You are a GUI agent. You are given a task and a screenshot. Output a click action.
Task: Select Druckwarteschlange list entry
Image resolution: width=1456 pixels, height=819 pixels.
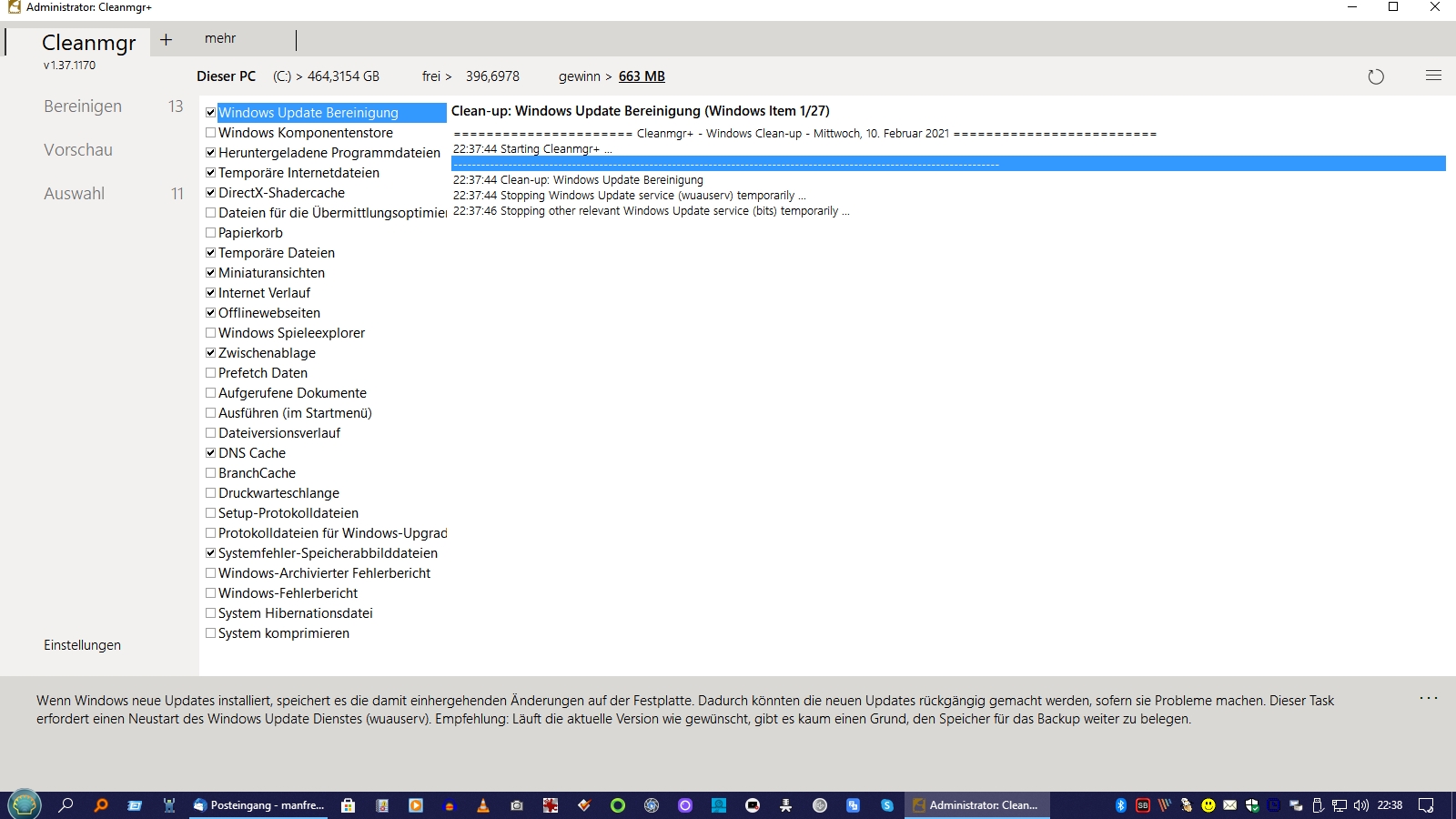(278, 493)
